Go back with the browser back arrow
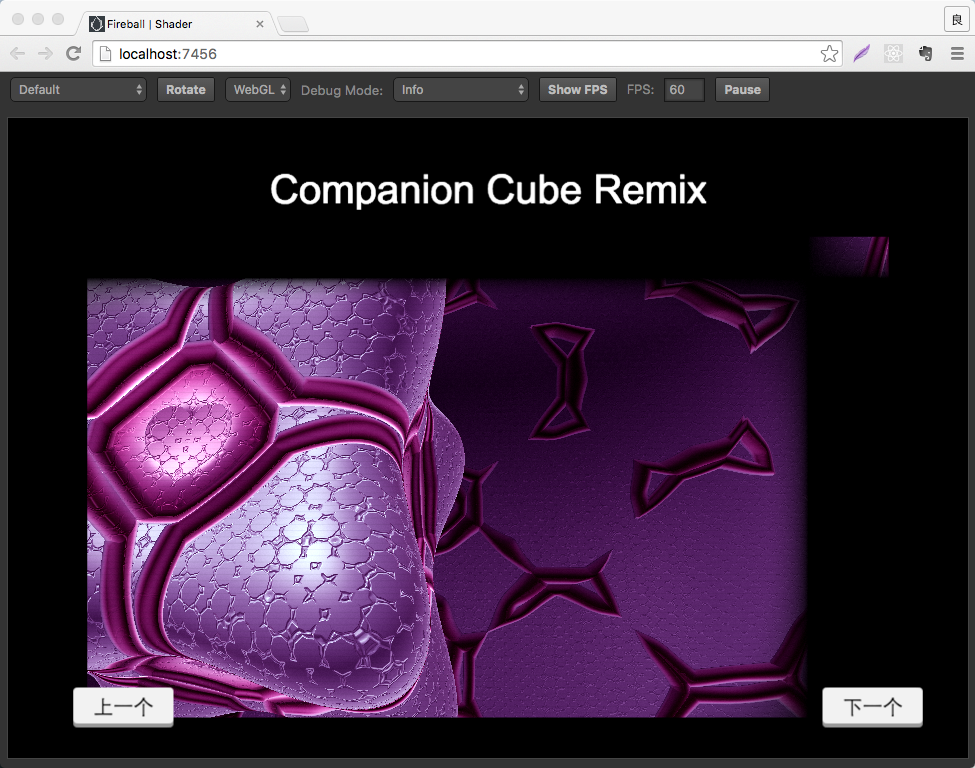 17,54
